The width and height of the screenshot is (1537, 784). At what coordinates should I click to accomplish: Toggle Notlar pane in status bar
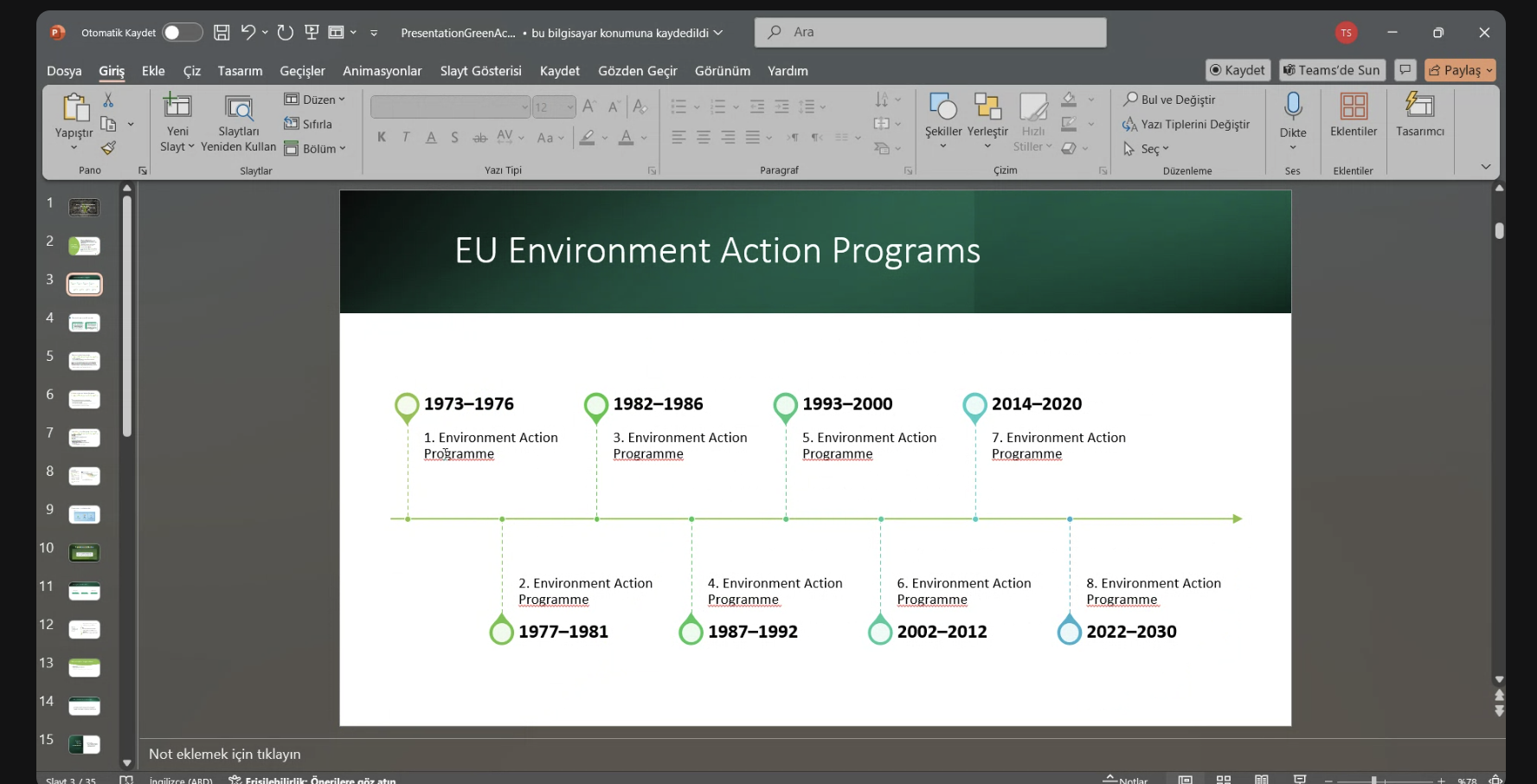point(1125,780)
